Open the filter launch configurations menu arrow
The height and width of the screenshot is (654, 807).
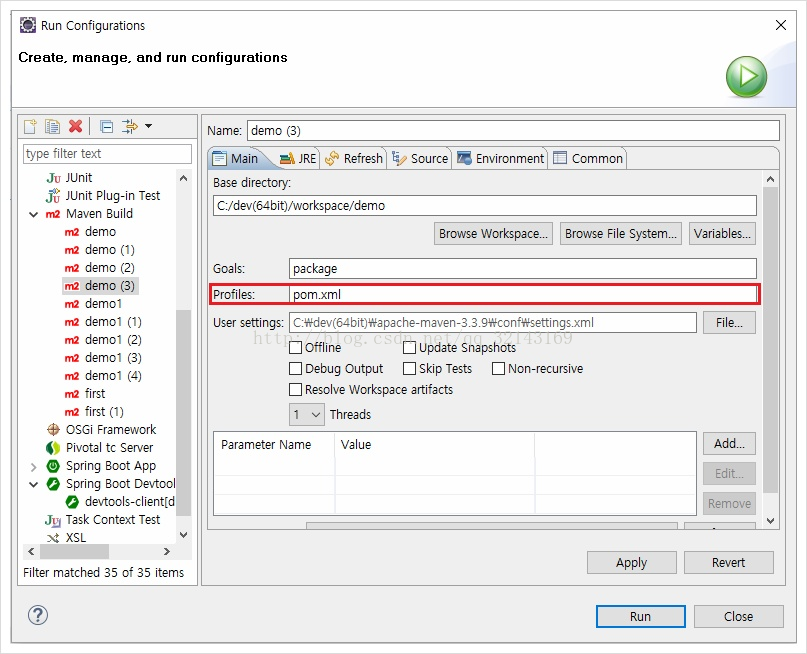click(148, 126)
